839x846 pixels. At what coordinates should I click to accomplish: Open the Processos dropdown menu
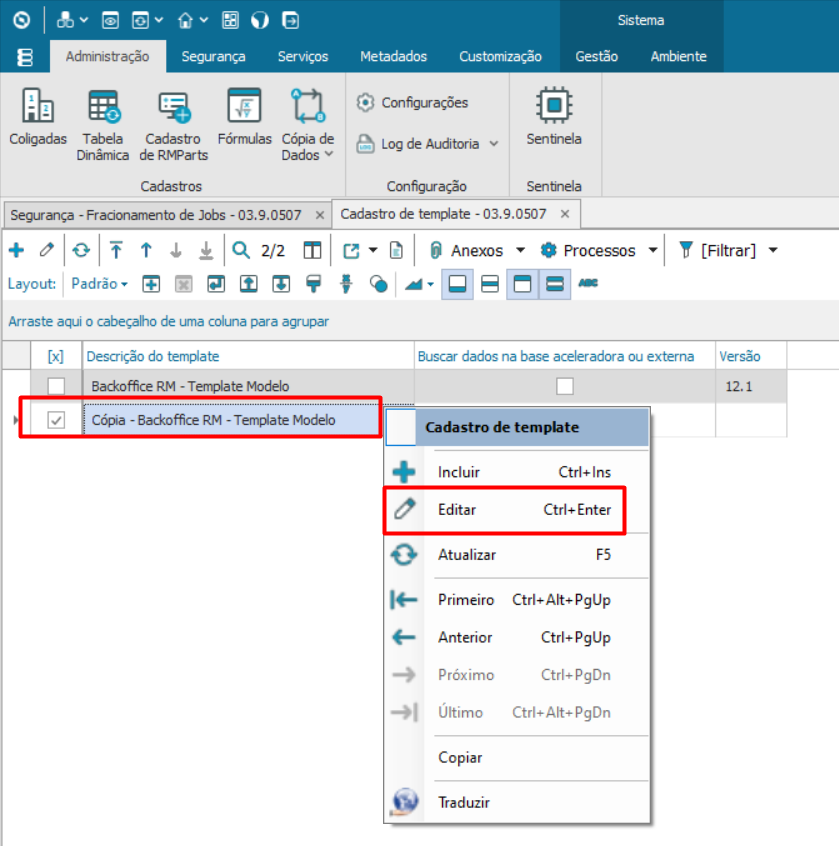[x=653, y=250]
